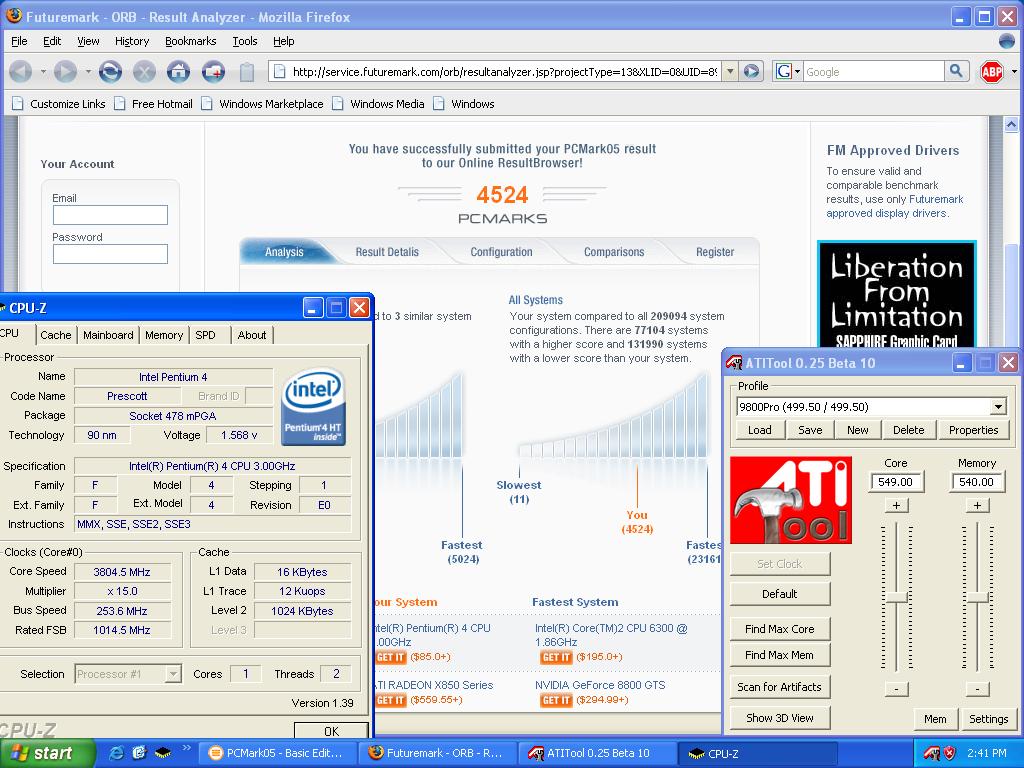This screenshot has width=1024, height=768.
Task: Open the CPU-Z SPD tab
Action: pyautogui.click(x=205, y=335)
